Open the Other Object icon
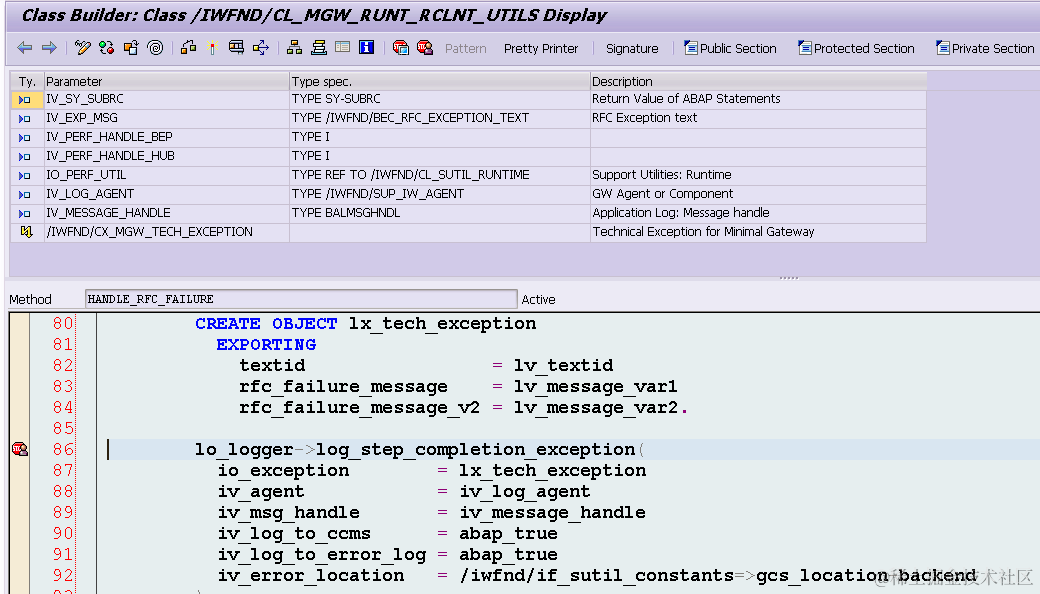 [131, 48]
